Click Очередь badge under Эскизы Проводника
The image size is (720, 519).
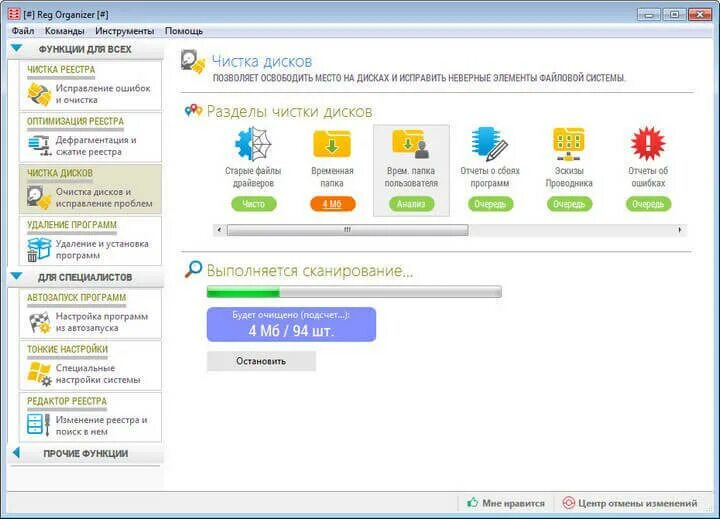click(x=569, y=204)
